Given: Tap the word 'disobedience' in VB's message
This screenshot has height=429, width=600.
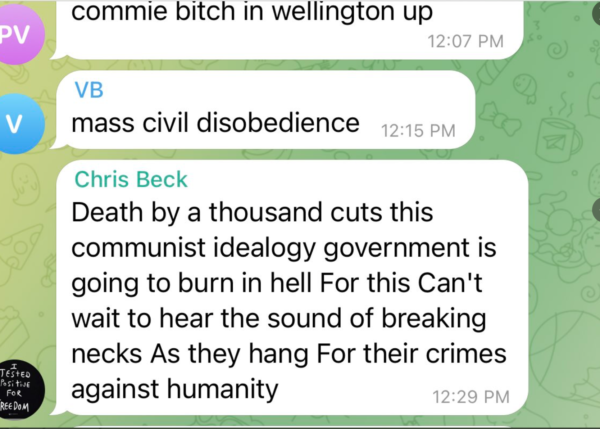Looking at the screenshot, I should [278, 123].
